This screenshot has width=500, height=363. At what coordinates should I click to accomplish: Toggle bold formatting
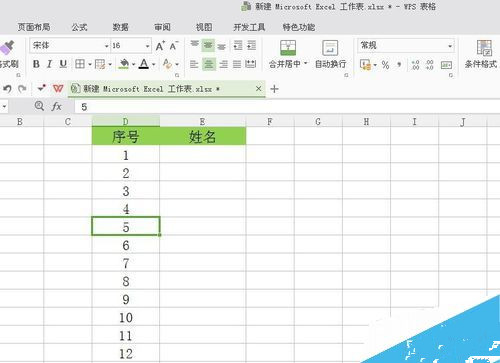point(36,64)
